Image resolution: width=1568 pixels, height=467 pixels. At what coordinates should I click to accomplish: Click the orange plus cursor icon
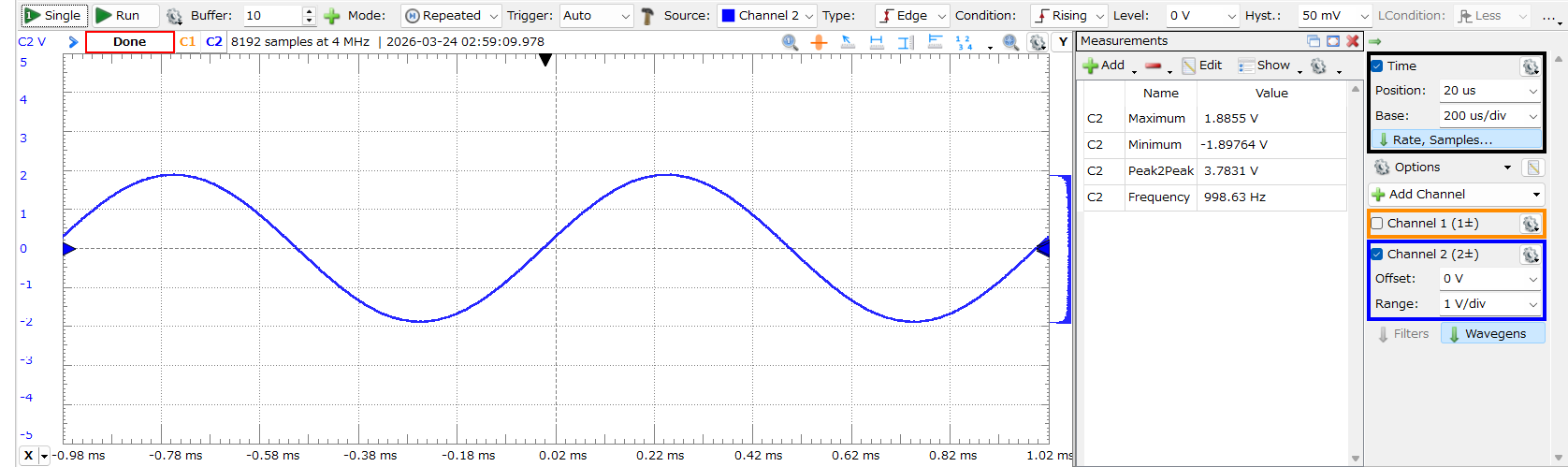point(819,42)
